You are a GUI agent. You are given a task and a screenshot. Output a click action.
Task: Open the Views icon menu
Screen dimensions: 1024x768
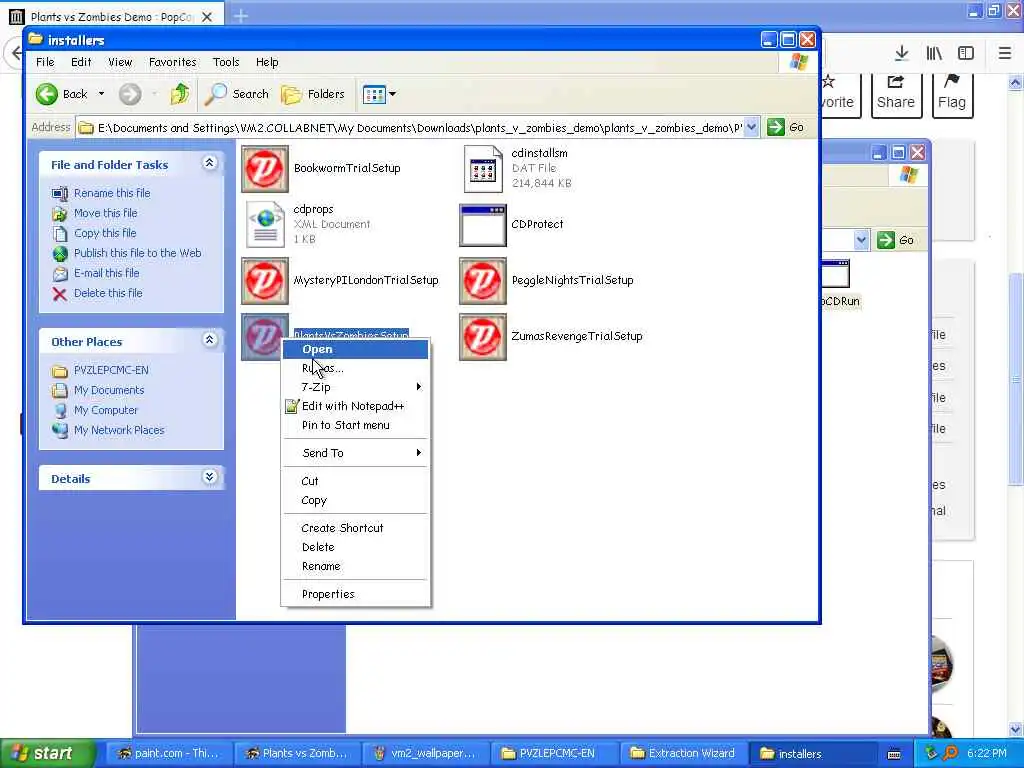[379, 94]
